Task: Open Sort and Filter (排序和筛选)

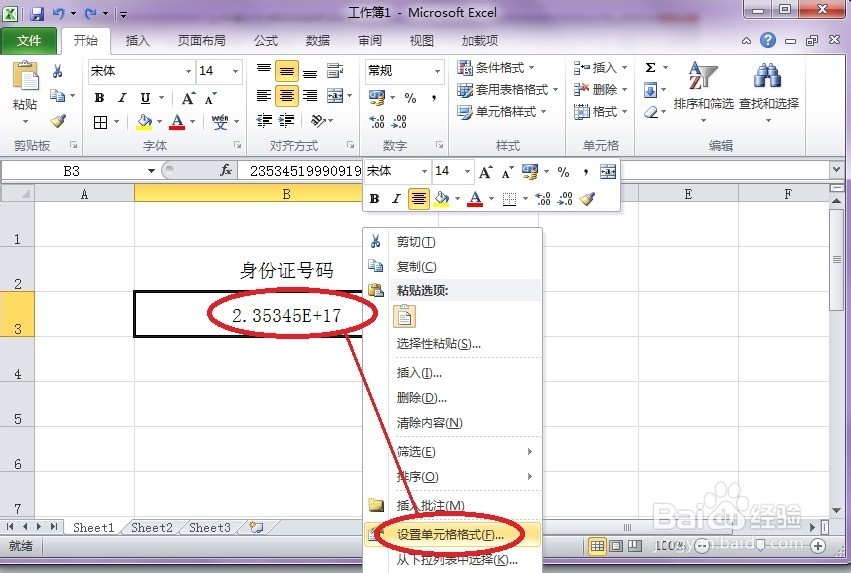Action: tap(703, 90)
